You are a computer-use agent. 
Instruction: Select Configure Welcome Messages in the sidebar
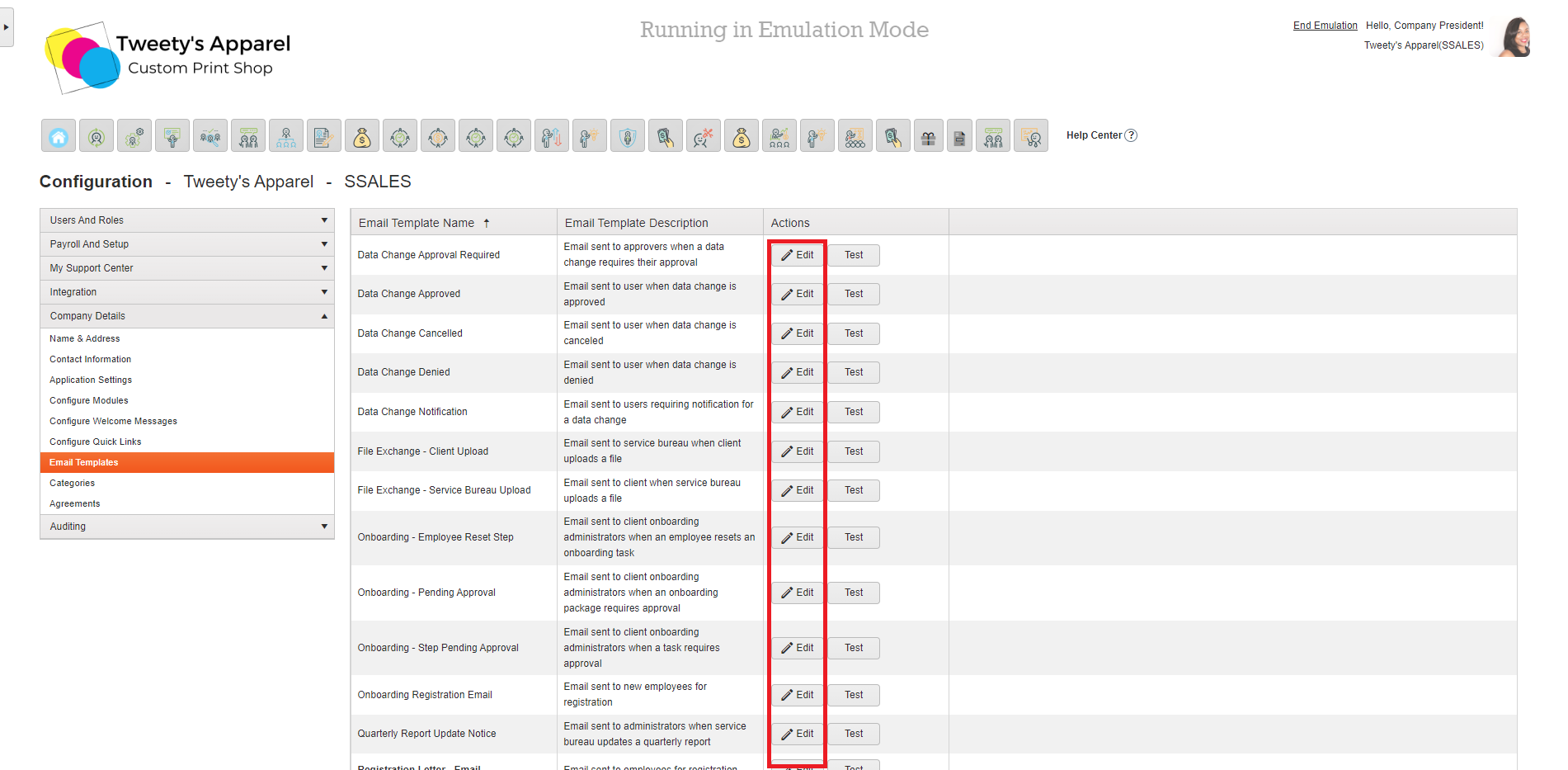point(113,421)
